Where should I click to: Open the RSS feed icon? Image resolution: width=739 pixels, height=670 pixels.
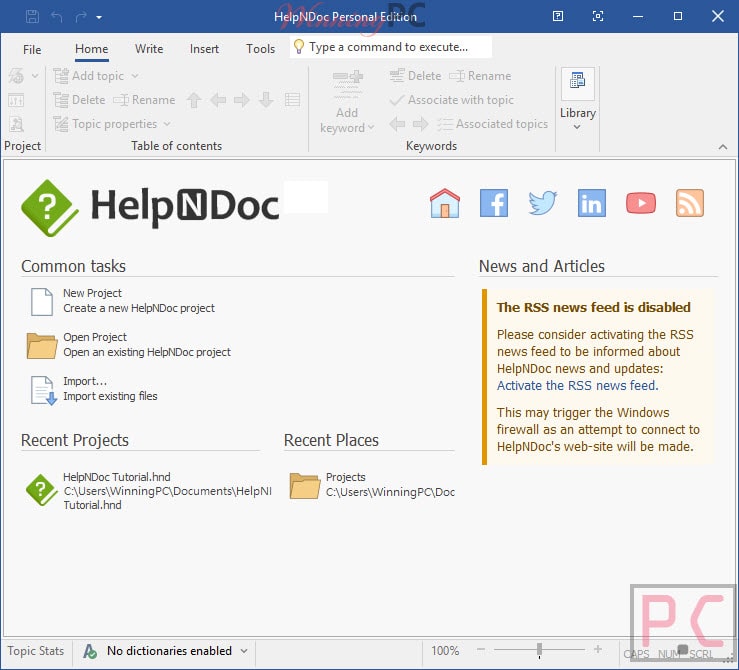(690, 203)
